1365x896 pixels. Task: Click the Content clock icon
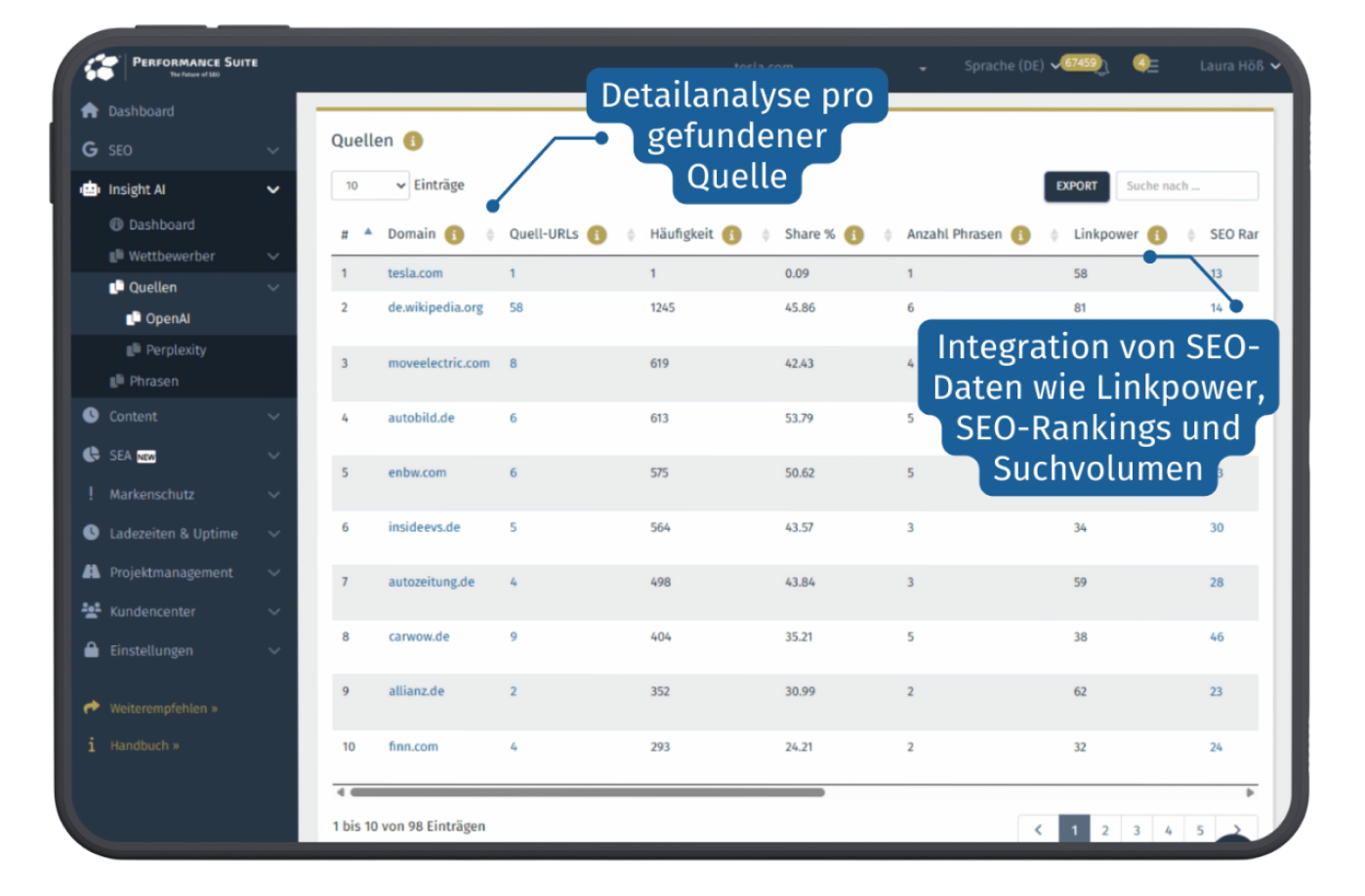tap(90, 416)
